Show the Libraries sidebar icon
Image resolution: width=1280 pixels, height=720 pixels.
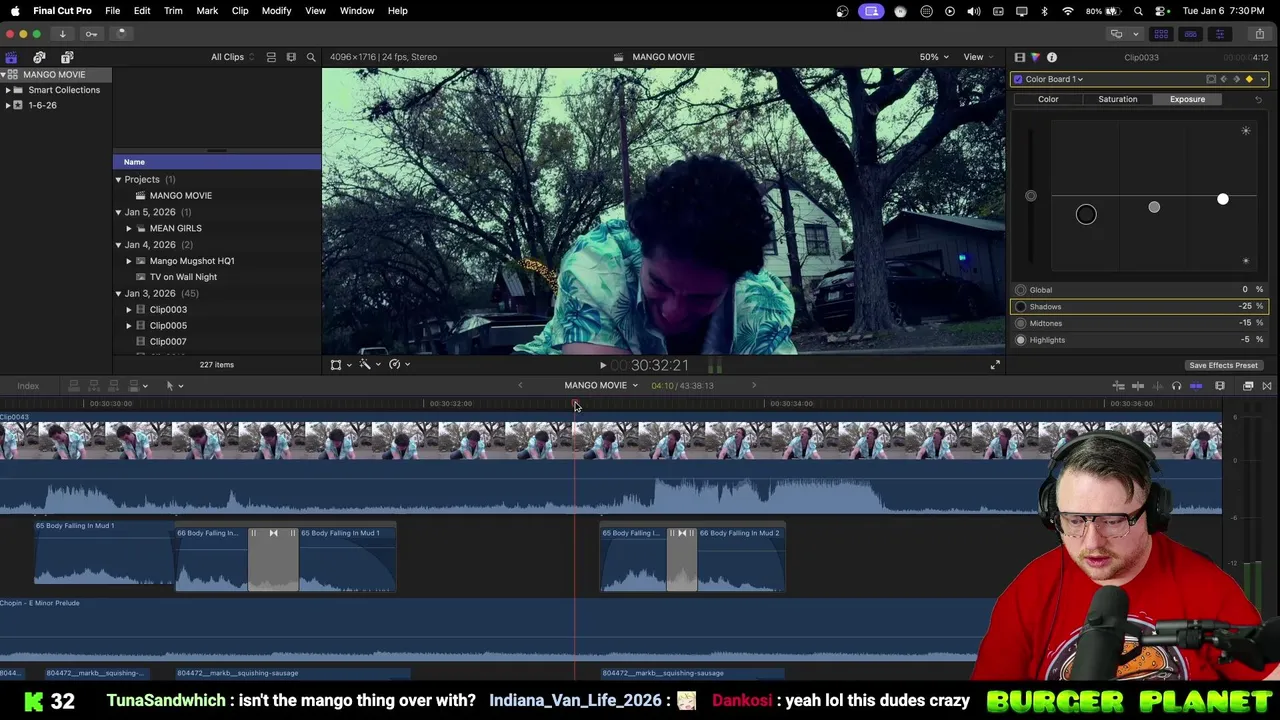click(11, 57)
